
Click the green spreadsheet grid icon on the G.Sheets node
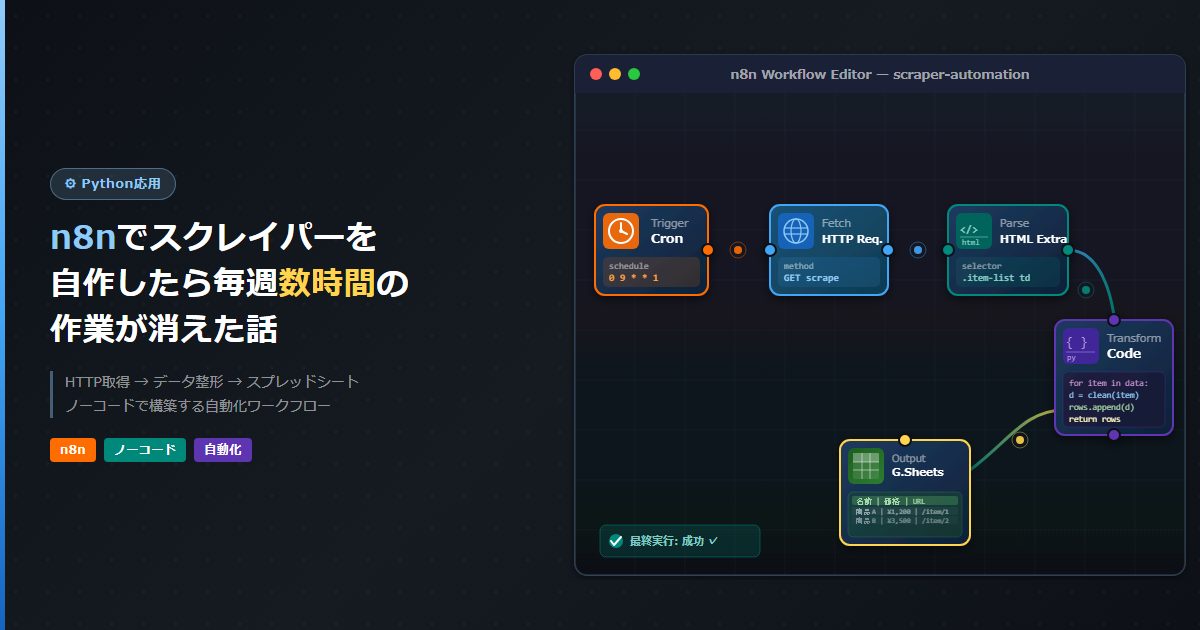click(x=866, y=466)
